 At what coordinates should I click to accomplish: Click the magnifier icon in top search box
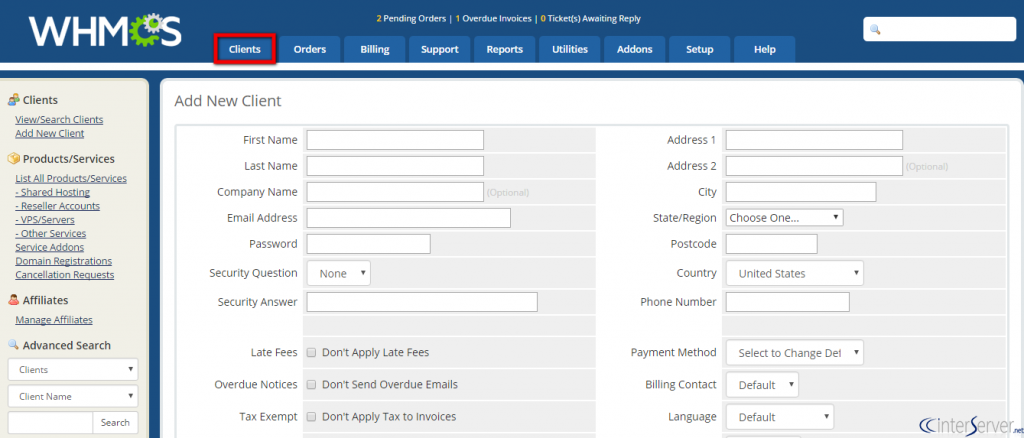[x=875, y=30]
